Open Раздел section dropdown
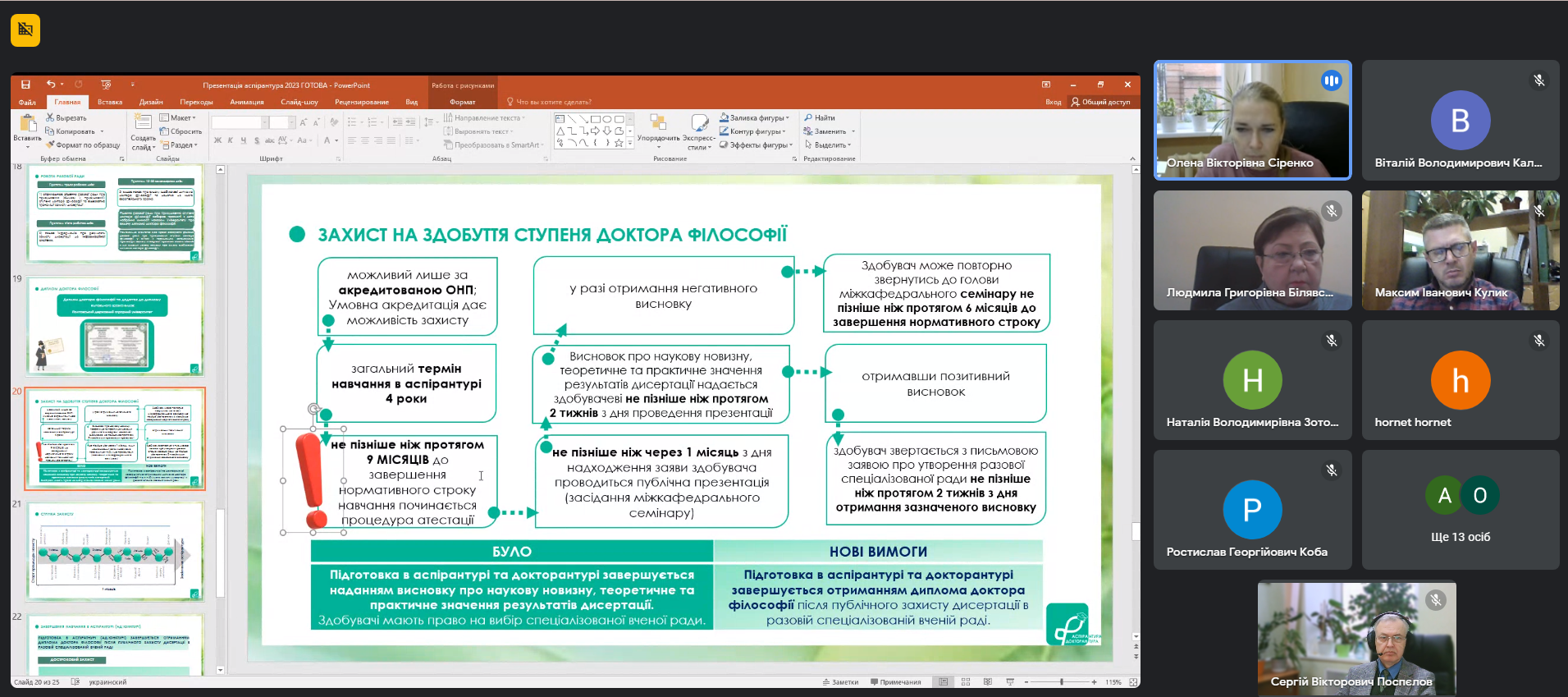Image resolution: width=1568 pixels, height=697 pixels. click(180, 144)
